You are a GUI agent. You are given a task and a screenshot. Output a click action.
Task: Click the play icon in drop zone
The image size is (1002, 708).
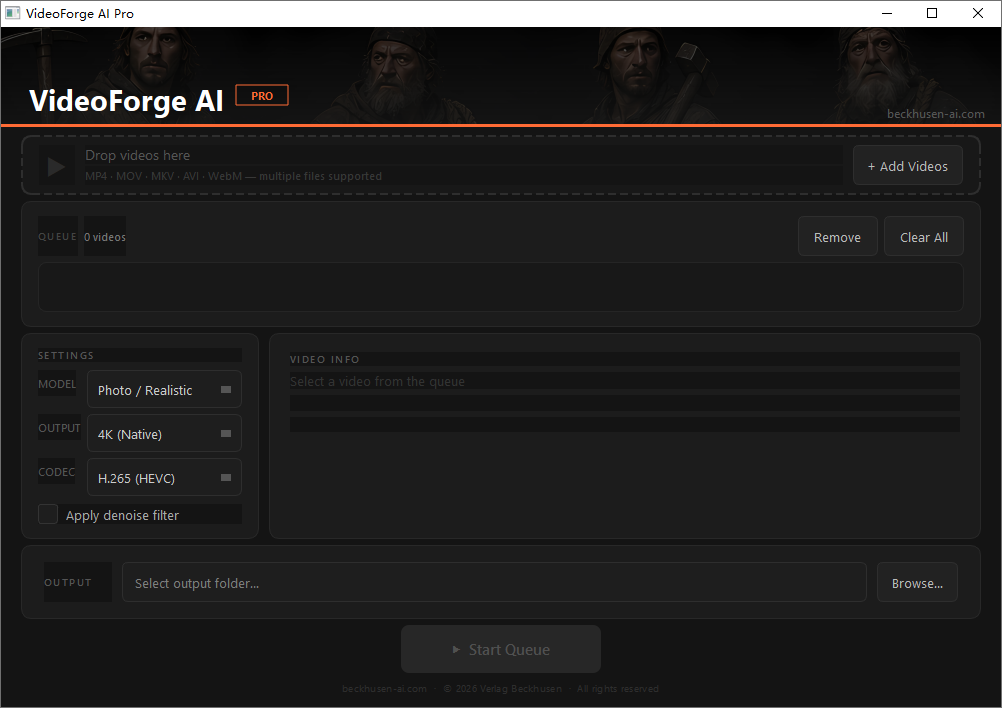(x=56, y=166)
